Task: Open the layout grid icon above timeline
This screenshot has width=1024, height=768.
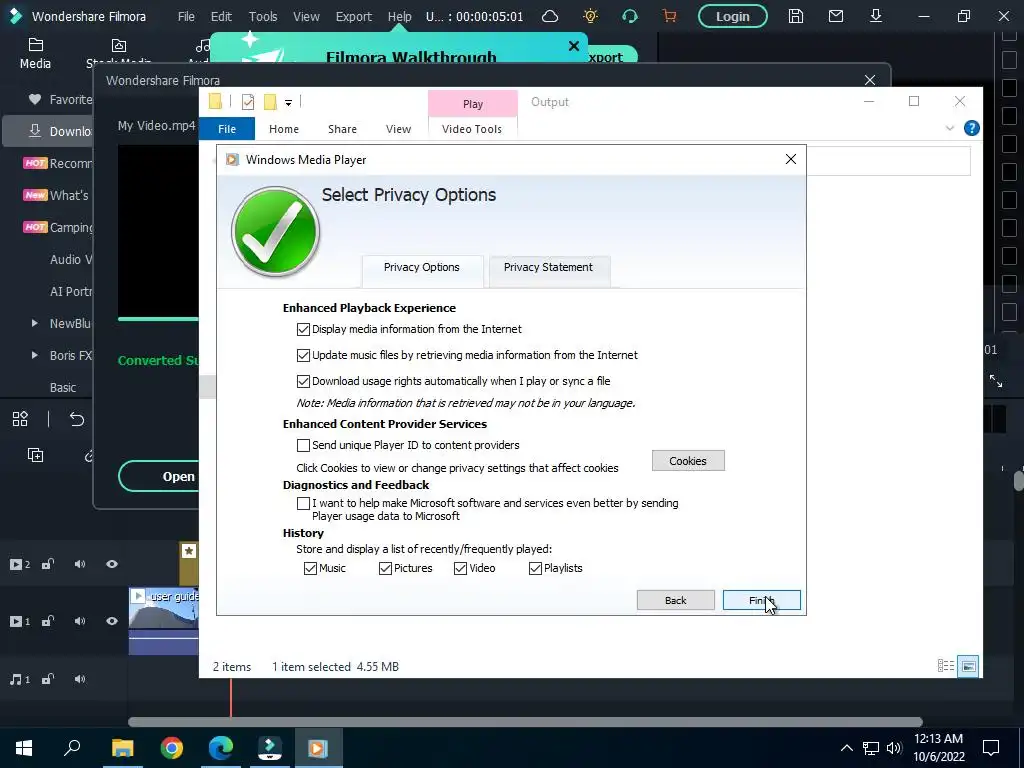Action: 20,419
